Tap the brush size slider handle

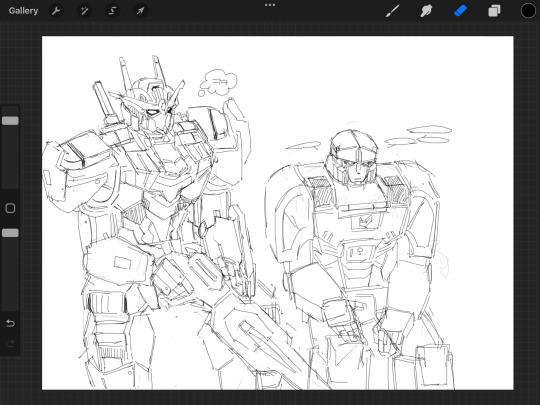(x=10, y=121)
